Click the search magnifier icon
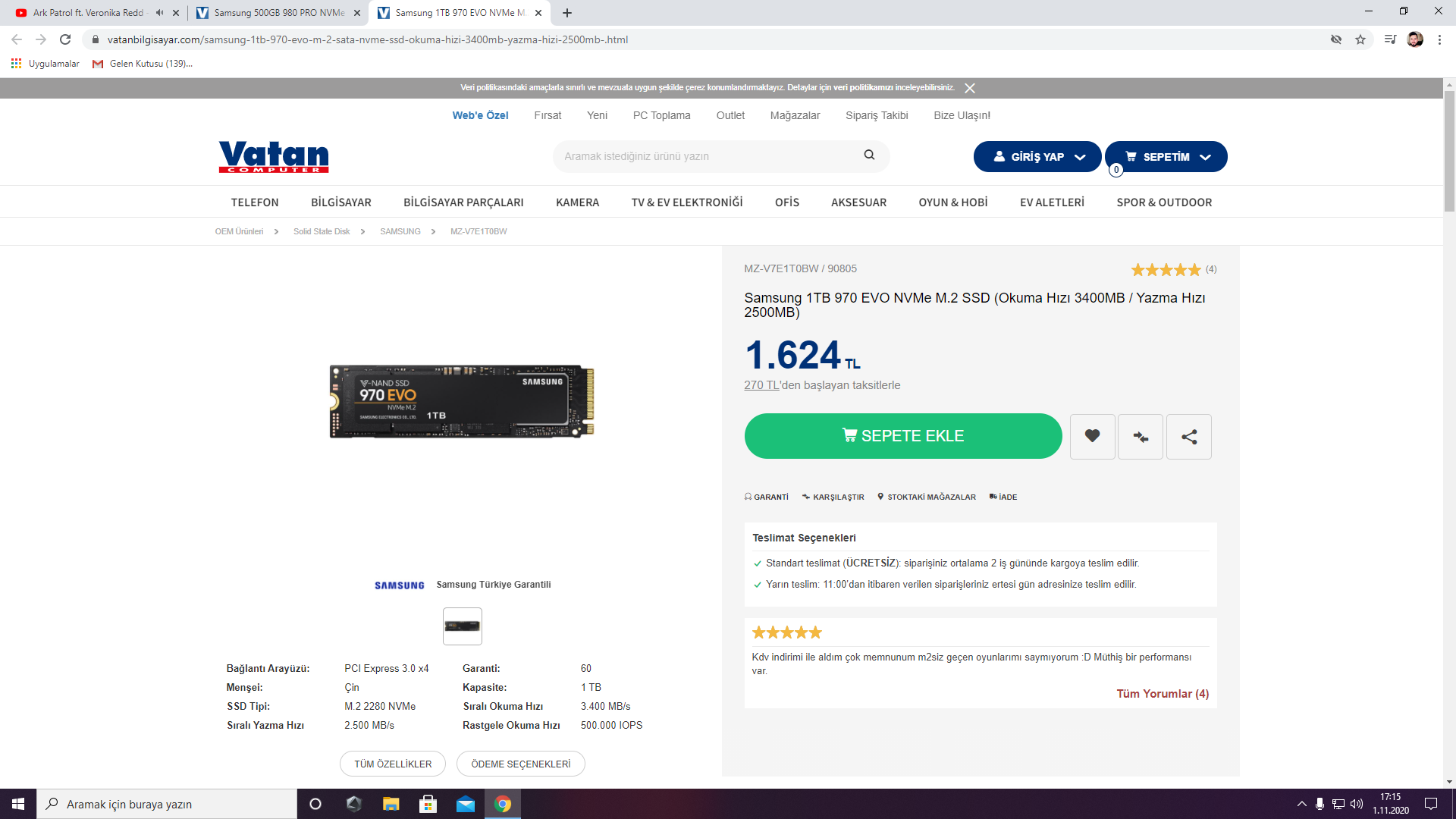Screen dimensions: 1456x819 (x=869, y=155)
